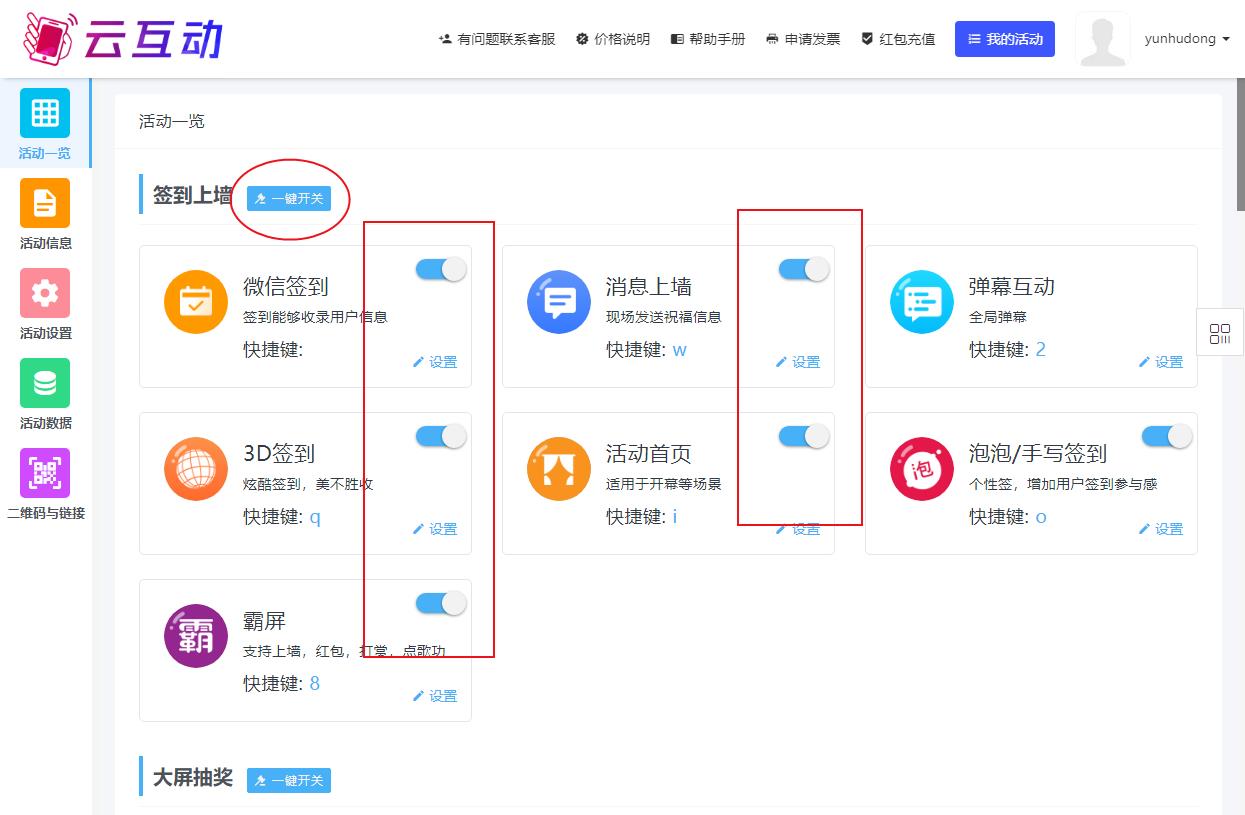The height and width of the screenshot is (815, 1245).
Task: Toggle the 消息上墙 switch
Action: tap(804, 269)
